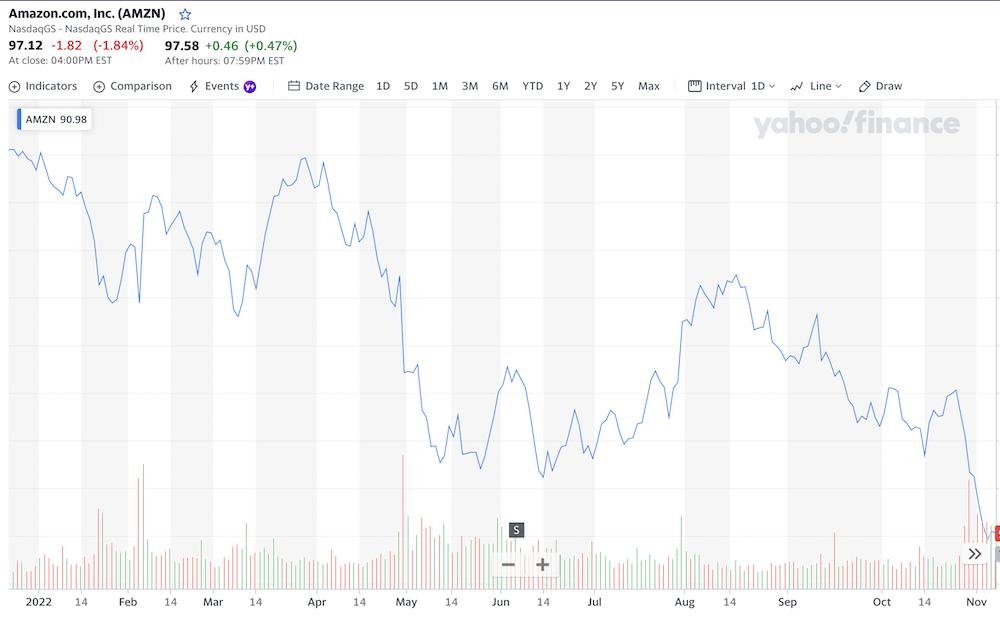Screen dimensions: 1000x619
Task: Select the 5Y range
Action: tap(617, 86)
